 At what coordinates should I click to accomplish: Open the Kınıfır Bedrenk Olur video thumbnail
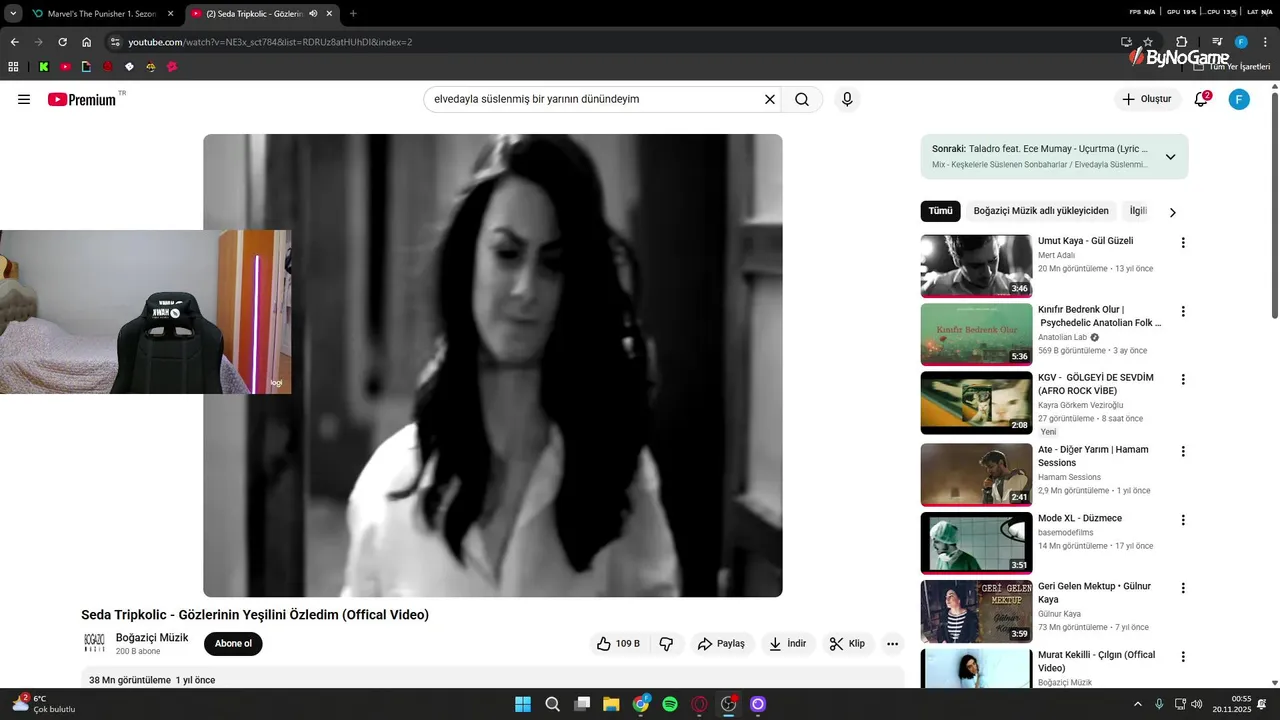click(x=976, y=335)
